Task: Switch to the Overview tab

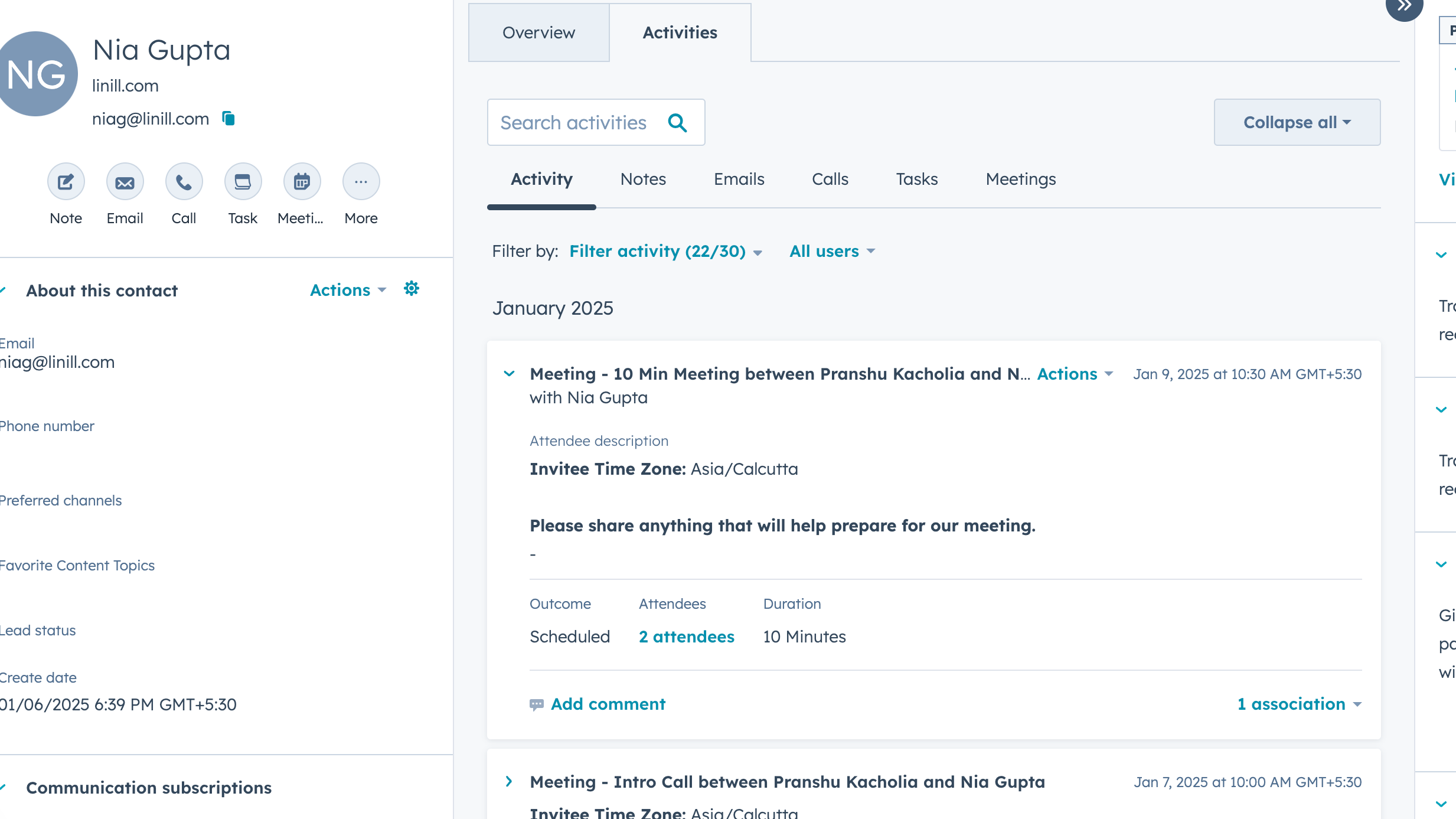Action: [x=538, y=32]
